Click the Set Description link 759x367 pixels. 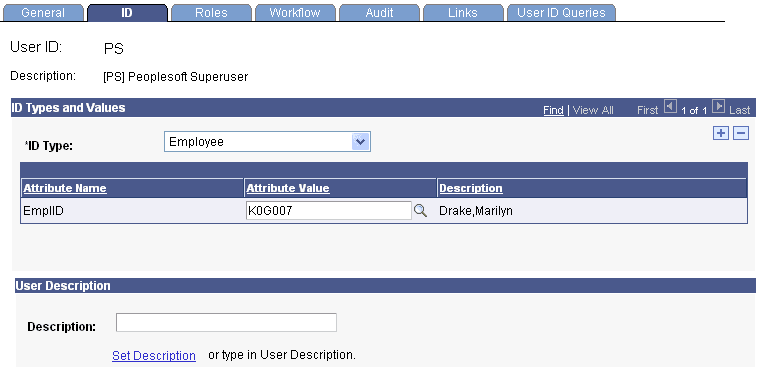tap(154, 355)
